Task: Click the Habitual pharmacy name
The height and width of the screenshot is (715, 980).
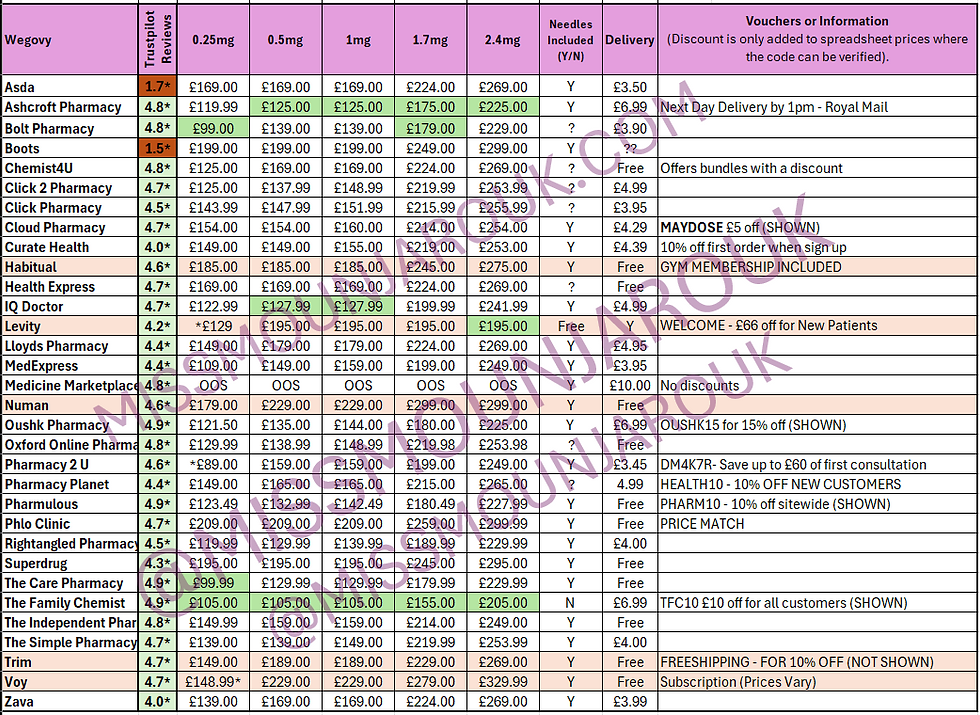Action: tap(69, 267)
